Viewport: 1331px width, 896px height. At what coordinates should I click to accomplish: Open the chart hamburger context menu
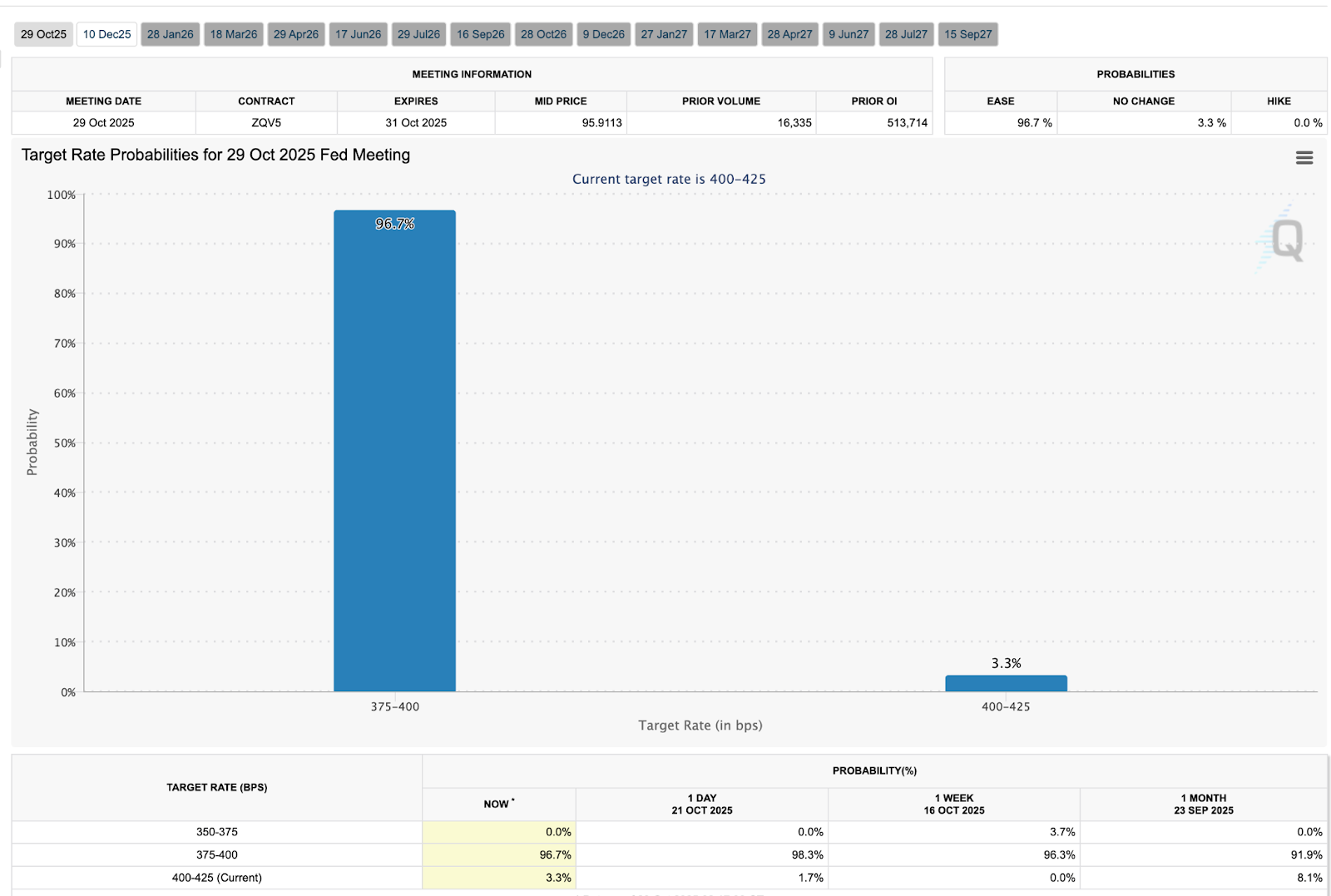coord(1304,158)
